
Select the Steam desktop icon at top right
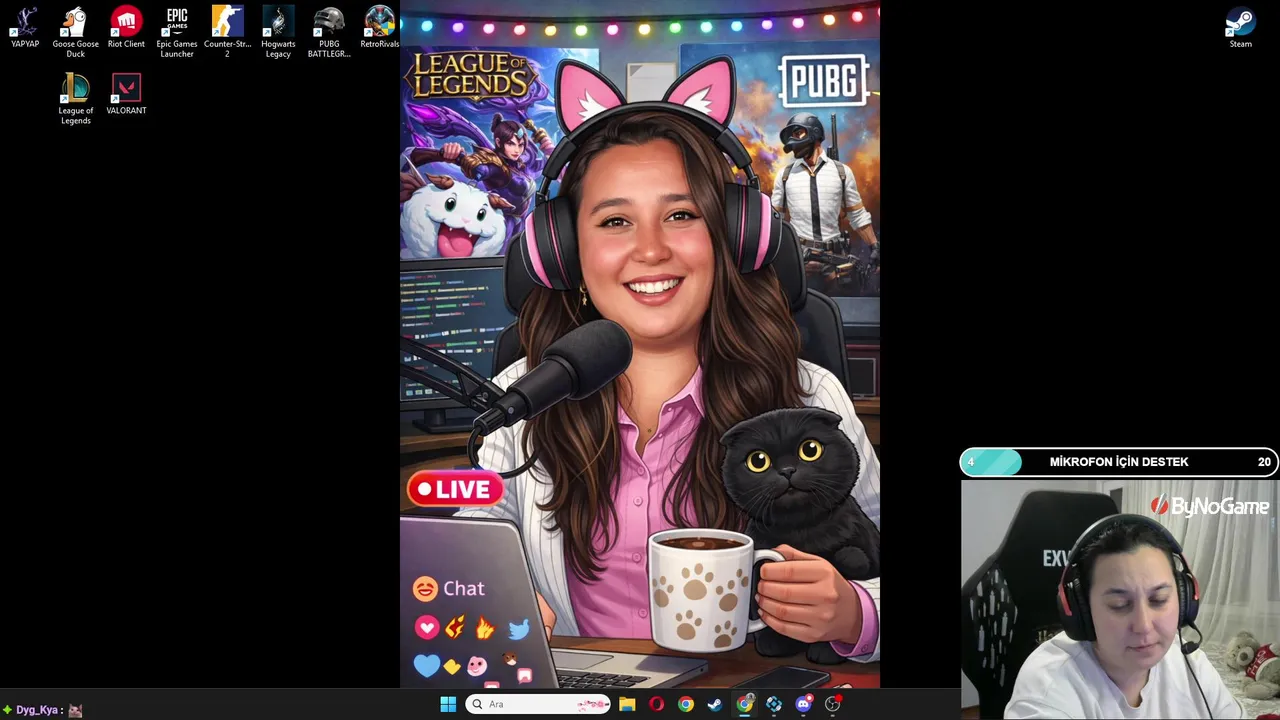(1240, 27)
